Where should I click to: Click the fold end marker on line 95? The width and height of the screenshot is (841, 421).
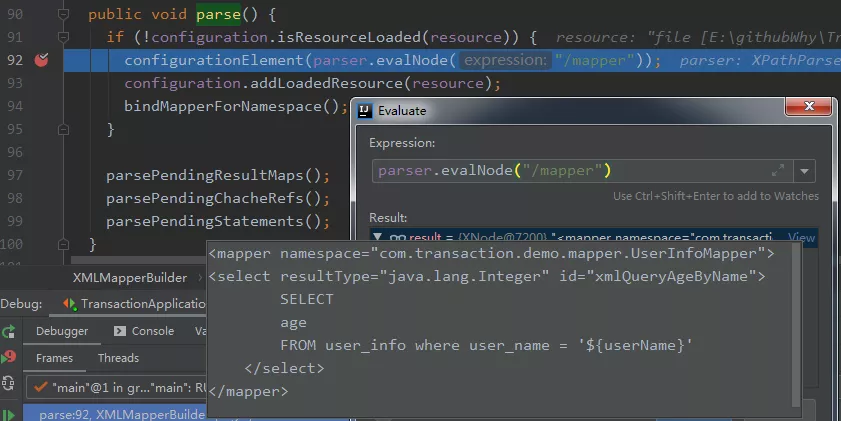point(63,129)
